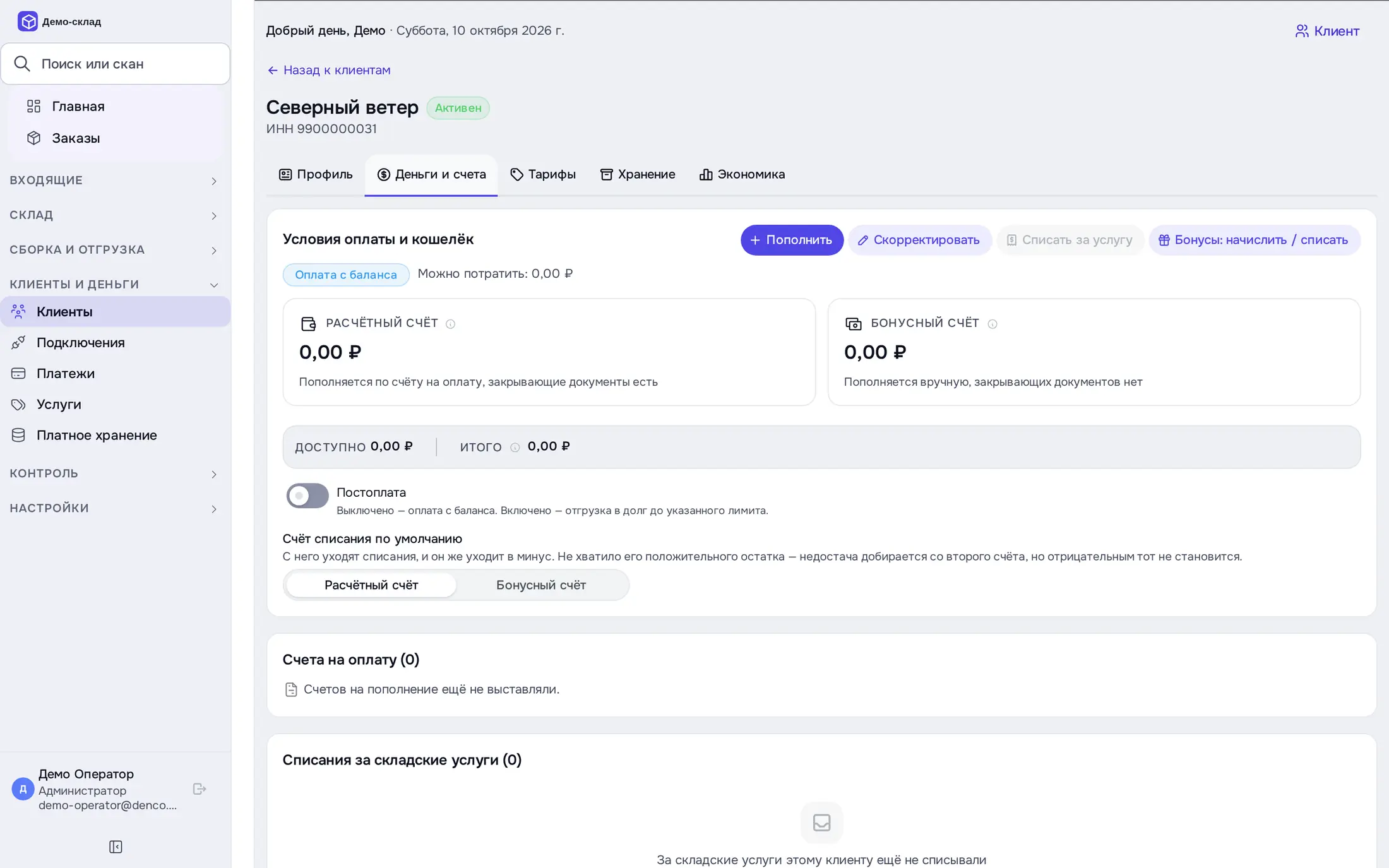The height and width of the screenshot is (868, 1389).
Task: Click info icon beside Бонусный счёт
Action: point(993,324)
